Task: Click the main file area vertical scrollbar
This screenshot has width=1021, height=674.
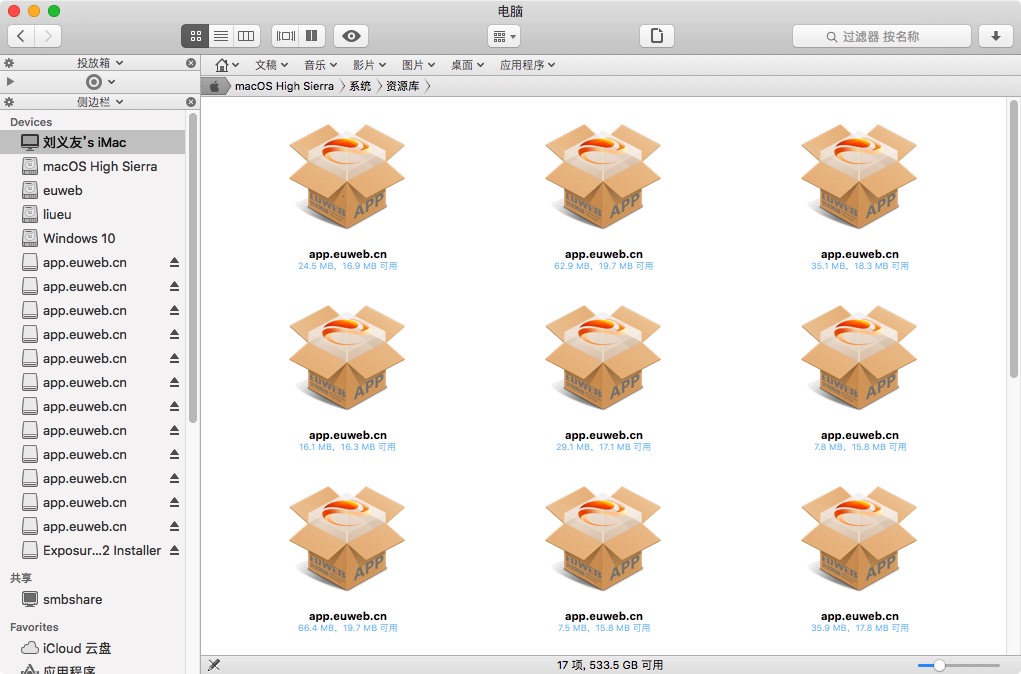Action: tap(1013, 238)
